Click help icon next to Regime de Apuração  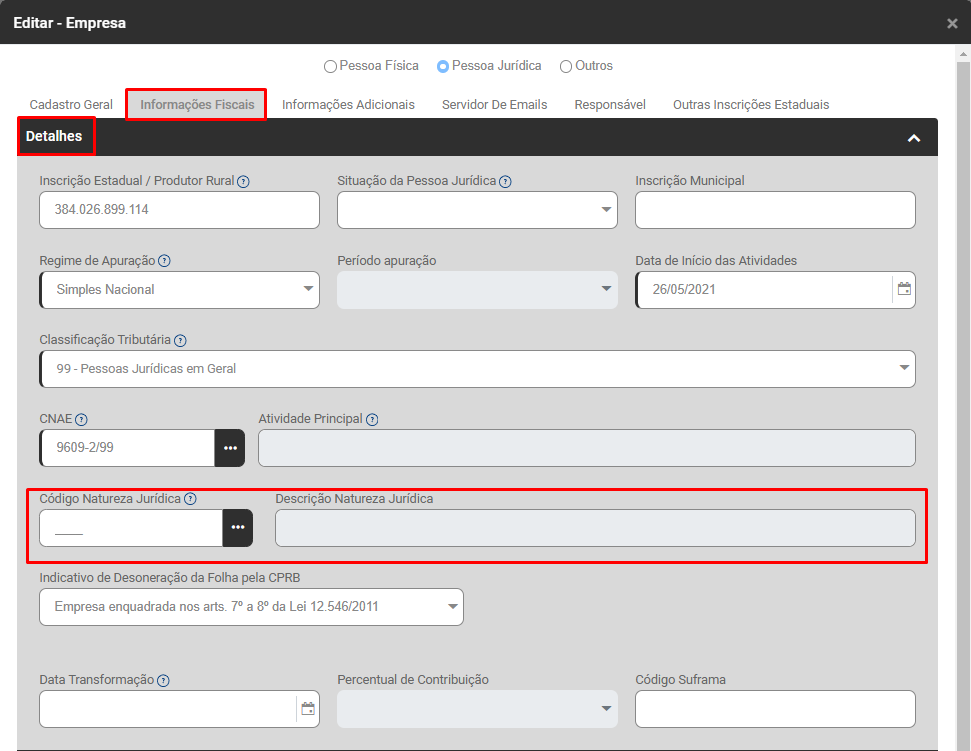[x=164, y=261]
